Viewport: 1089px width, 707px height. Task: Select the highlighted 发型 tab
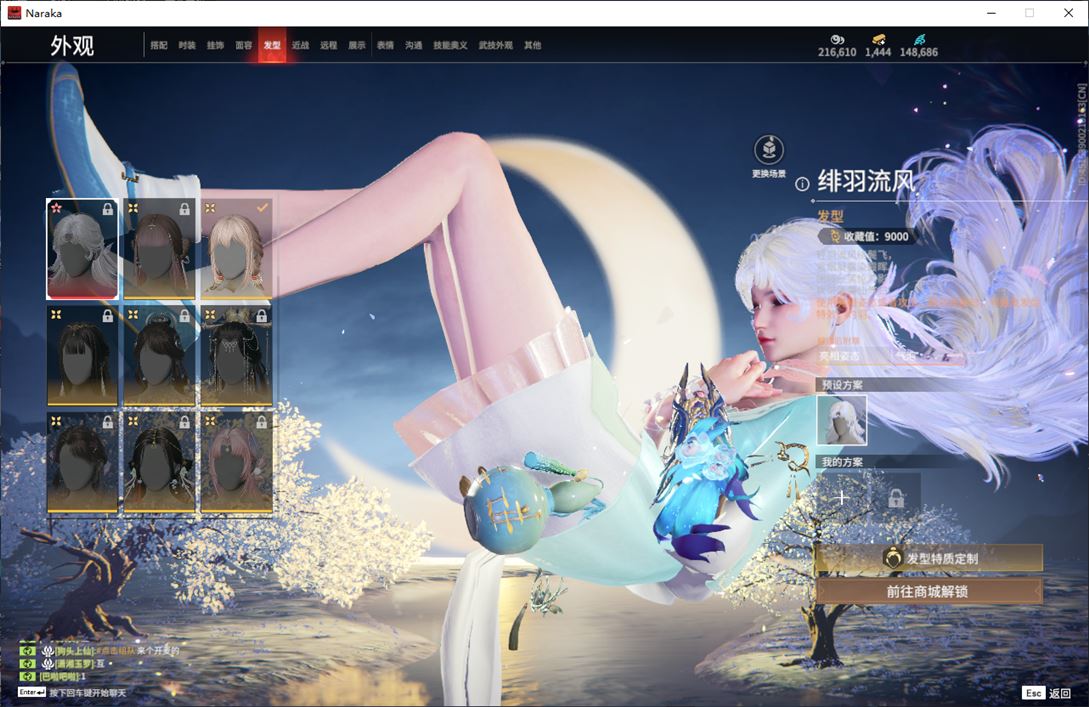[272, 45]
